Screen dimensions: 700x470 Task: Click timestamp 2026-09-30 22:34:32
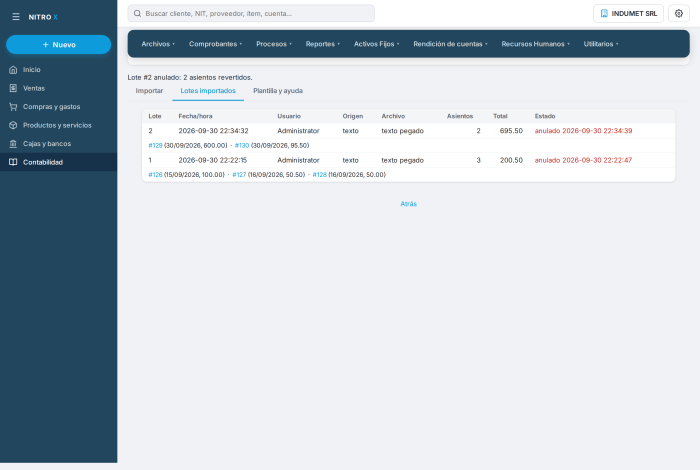213,131
